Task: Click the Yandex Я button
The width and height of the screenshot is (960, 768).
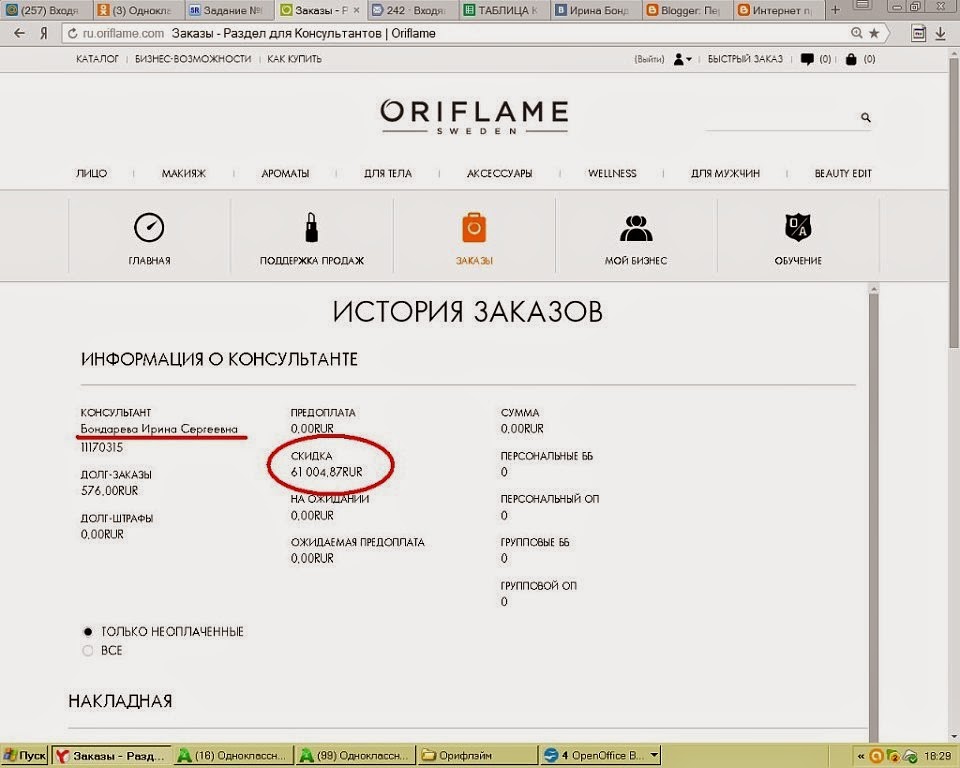Action: pyautogui.click(x=44, y=34)
